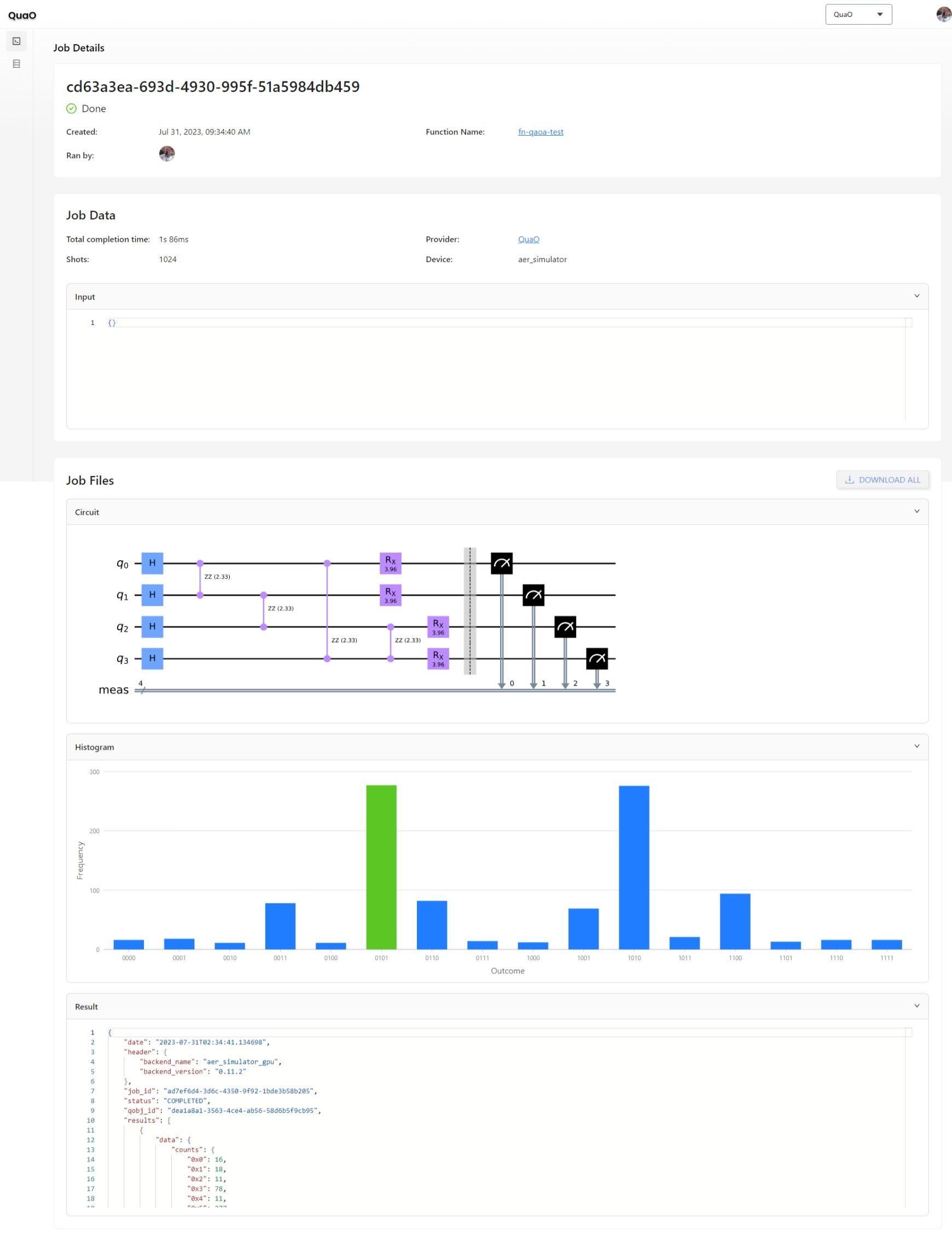
Task: Click the '0x3': 78 count line in Result
Action: click(x=207, y=1188)
